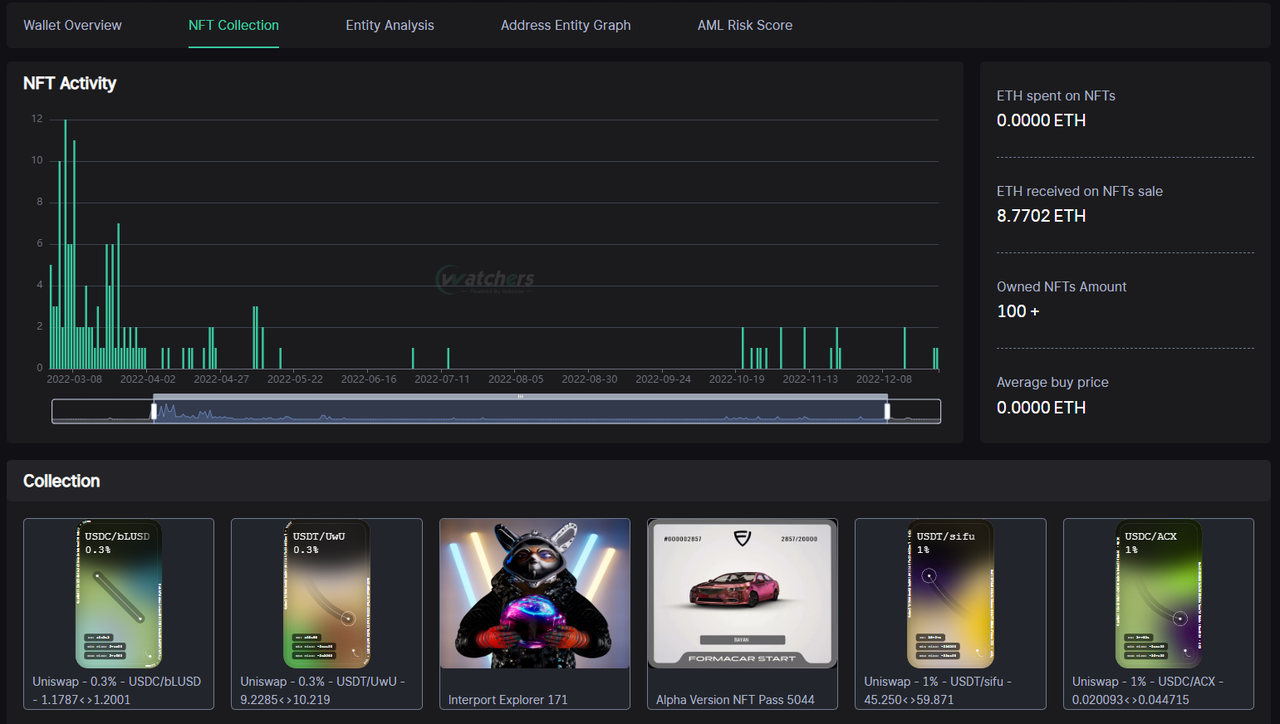Open the USDT/UwU Uniswap NFT image
Screen dimensions: 1280x724
pyautogui.click(x=326, y=594)
